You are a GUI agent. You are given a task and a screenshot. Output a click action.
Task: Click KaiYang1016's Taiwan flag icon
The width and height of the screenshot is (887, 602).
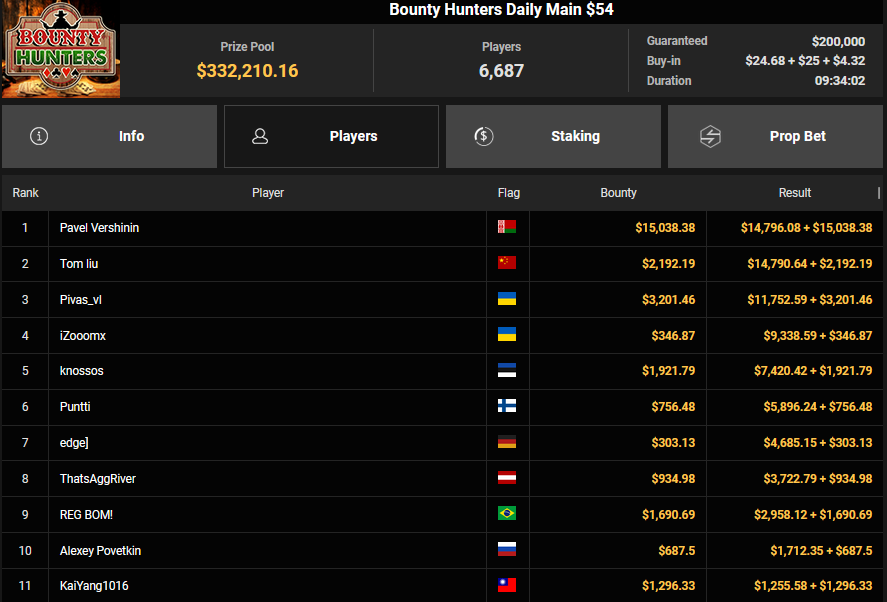507,586
